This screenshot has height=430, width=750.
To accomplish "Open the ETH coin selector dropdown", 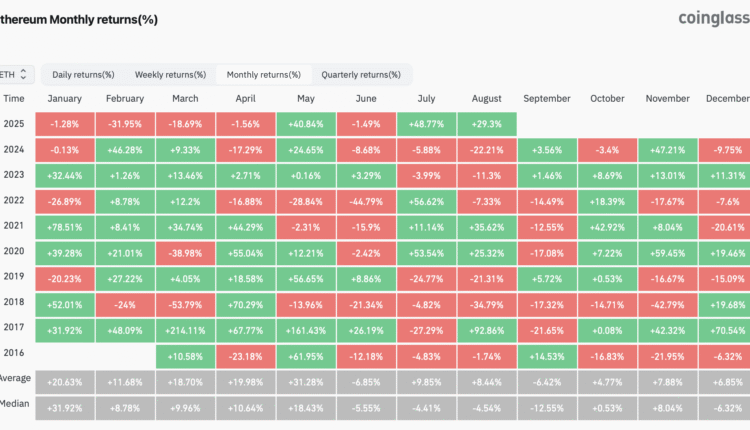I will pyautogui.click(x=16, y=74).
